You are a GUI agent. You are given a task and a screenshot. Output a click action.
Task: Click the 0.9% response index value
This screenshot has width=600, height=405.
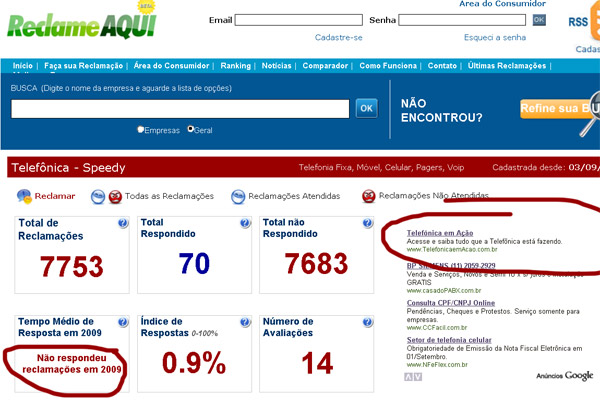point(194,363)
